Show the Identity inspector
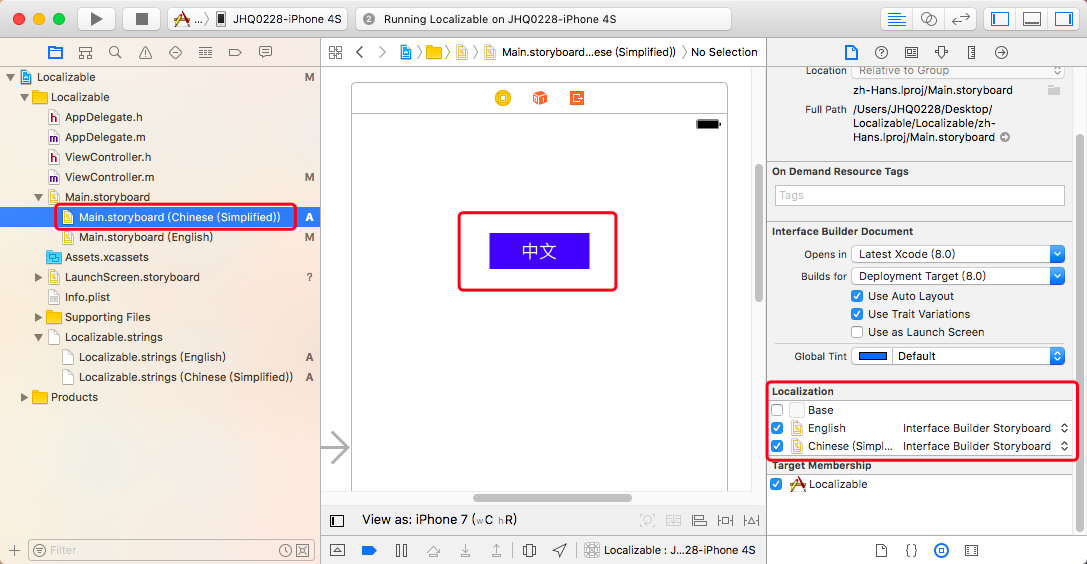Image resolution: width=1087 pixels, height=564 pixels. 912,52
